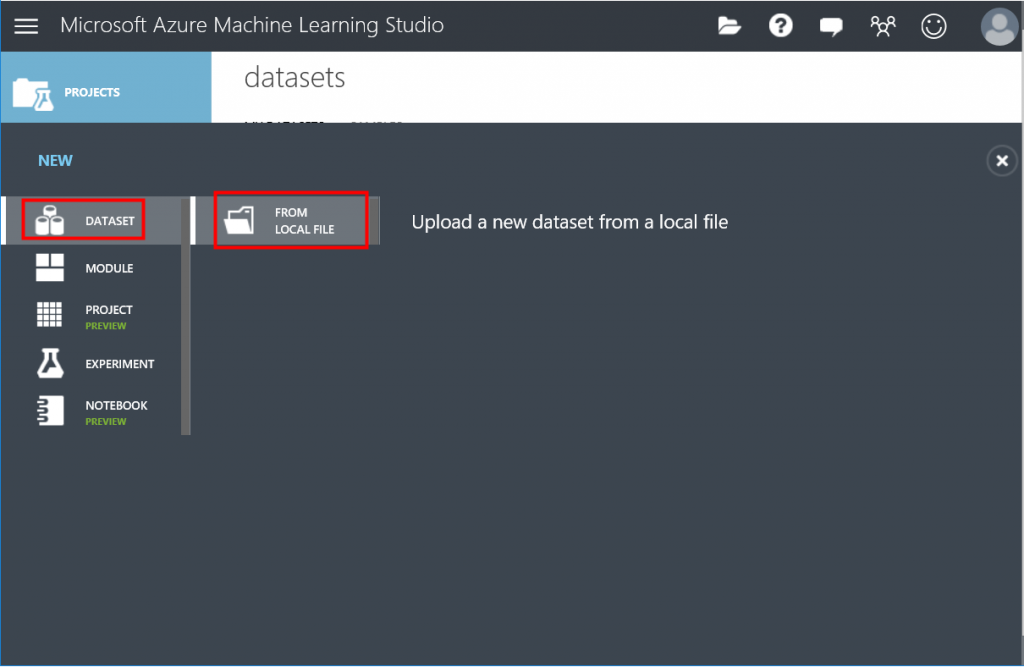This screenshot has width=1024, height=667.
Task: Select PROJECT preview in the New menu
Action: click(x=91, y=316)
